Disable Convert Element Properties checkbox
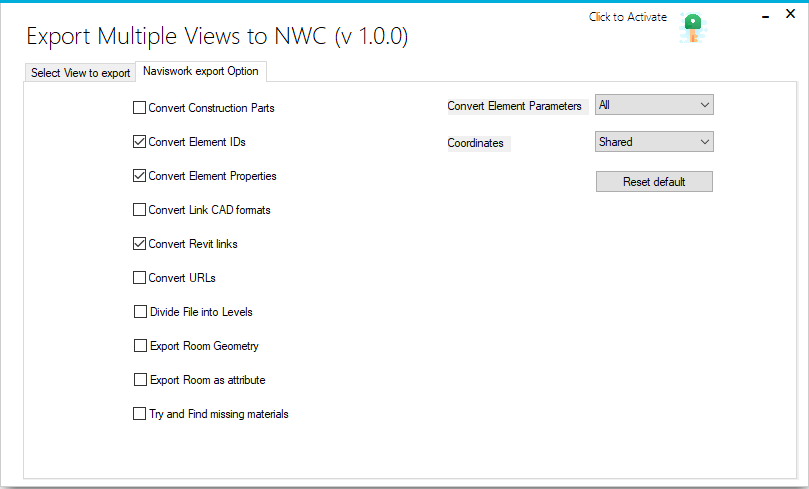This screenshot has width=809, height=489. pyautogui.click(x=139, y=176)
